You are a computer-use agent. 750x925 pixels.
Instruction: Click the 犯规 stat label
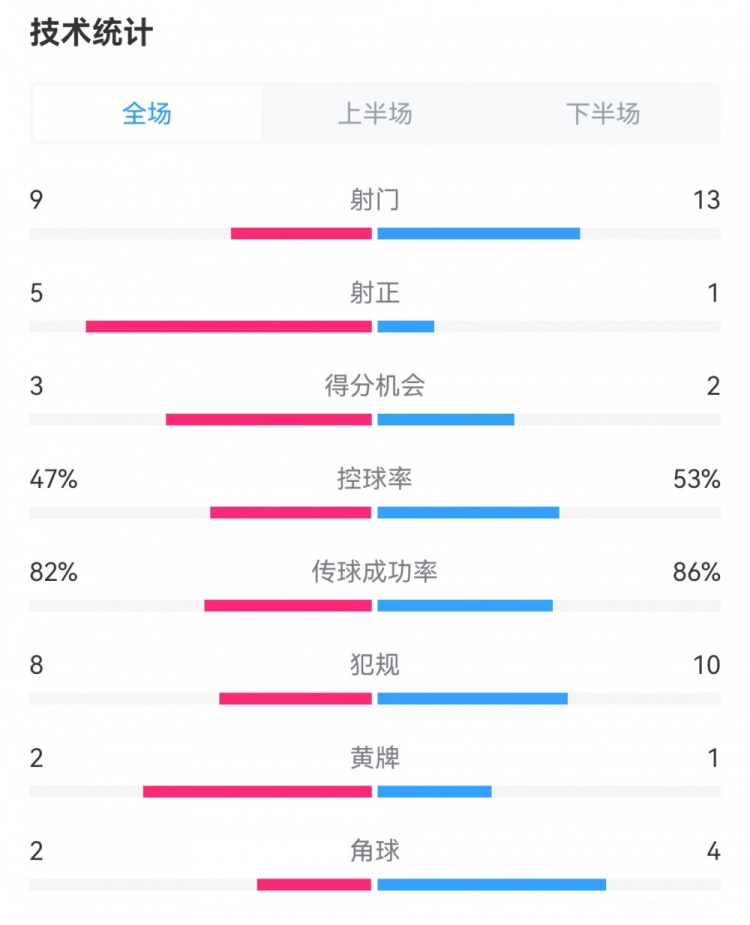tap(375, 665)
